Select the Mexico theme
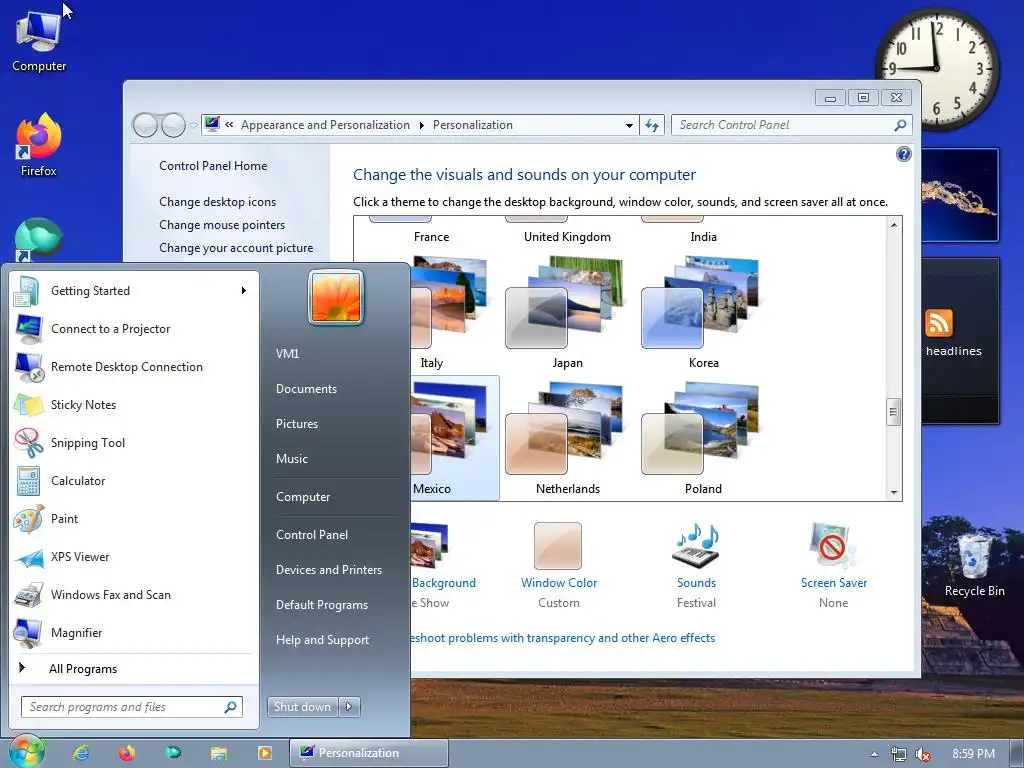1024x768 pixels. 455,439
